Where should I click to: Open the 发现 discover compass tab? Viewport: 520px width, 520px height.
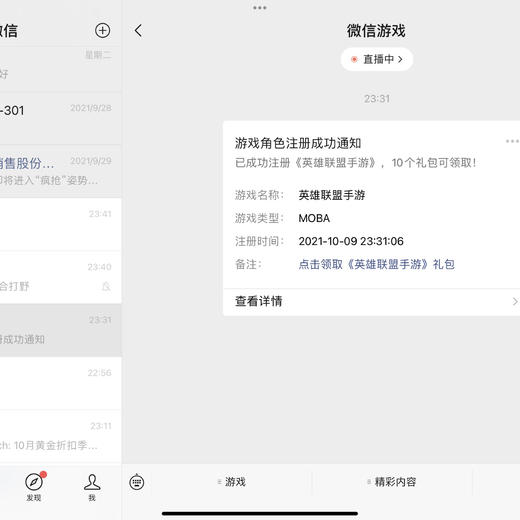pyautogui.click(x=34, y=486)
